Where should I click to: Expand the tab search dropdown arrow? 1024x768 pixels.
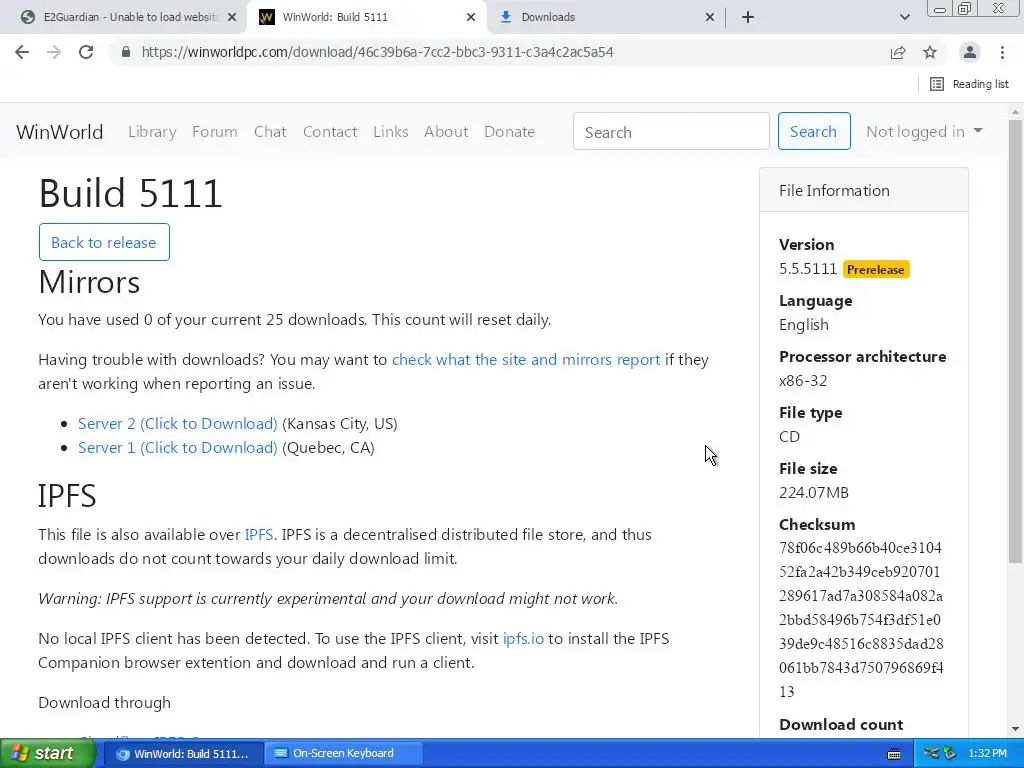tap(904, 17)
